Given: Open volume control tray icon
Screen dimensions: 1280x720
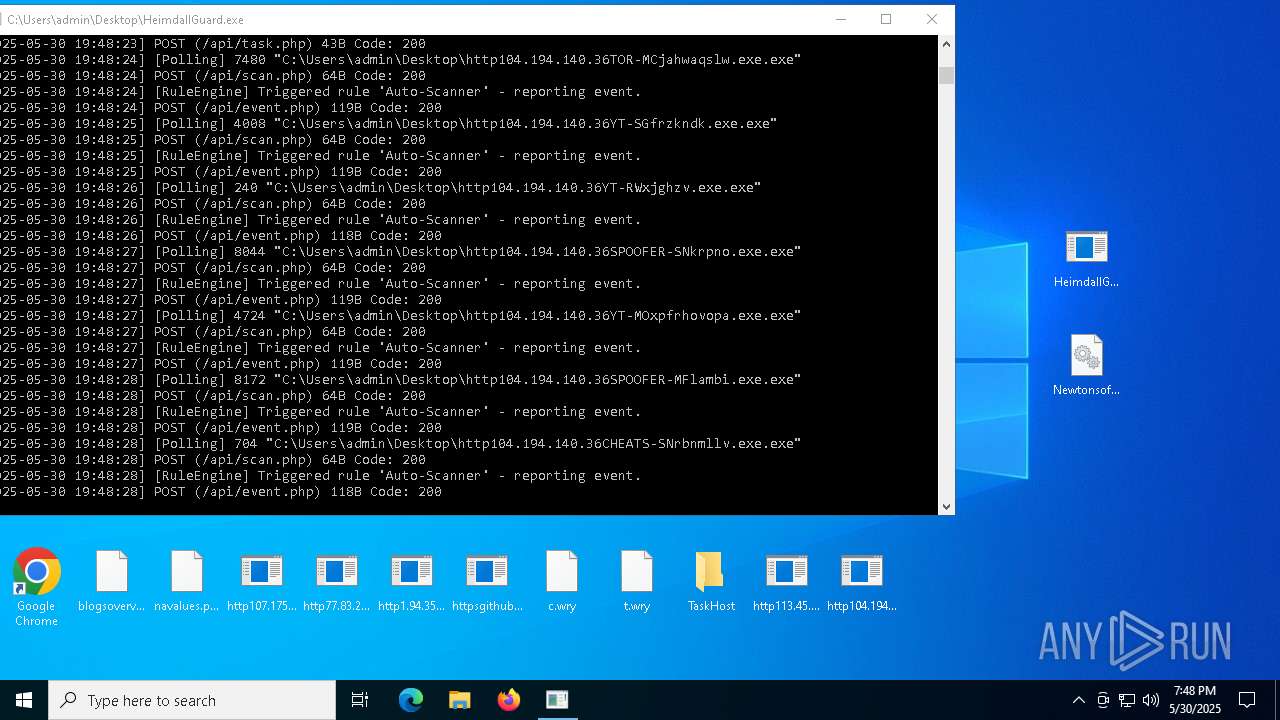Looking at the screenshot, I should [1151, 700].
